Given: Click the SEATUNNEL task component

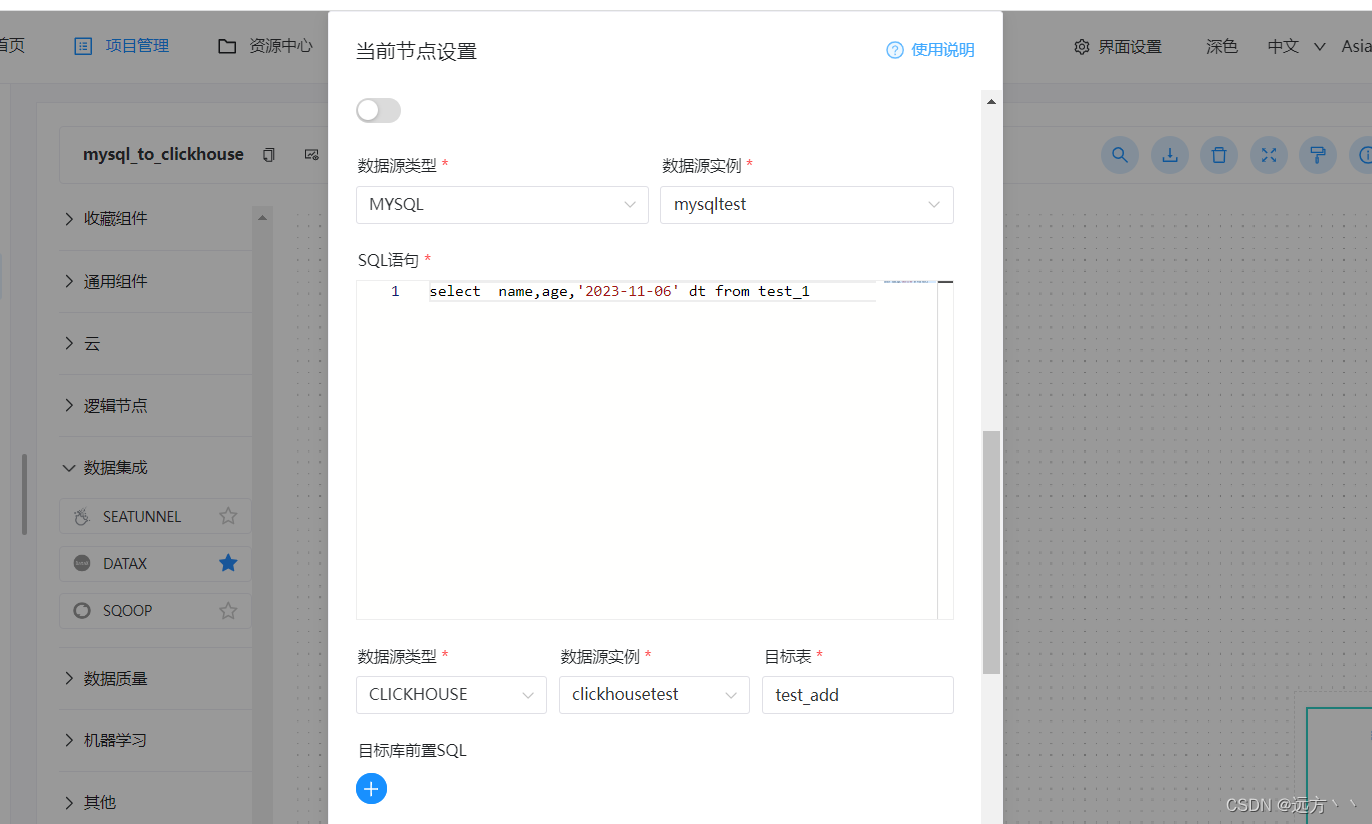Looking at the screenshot, I should (x=155, y=517).
